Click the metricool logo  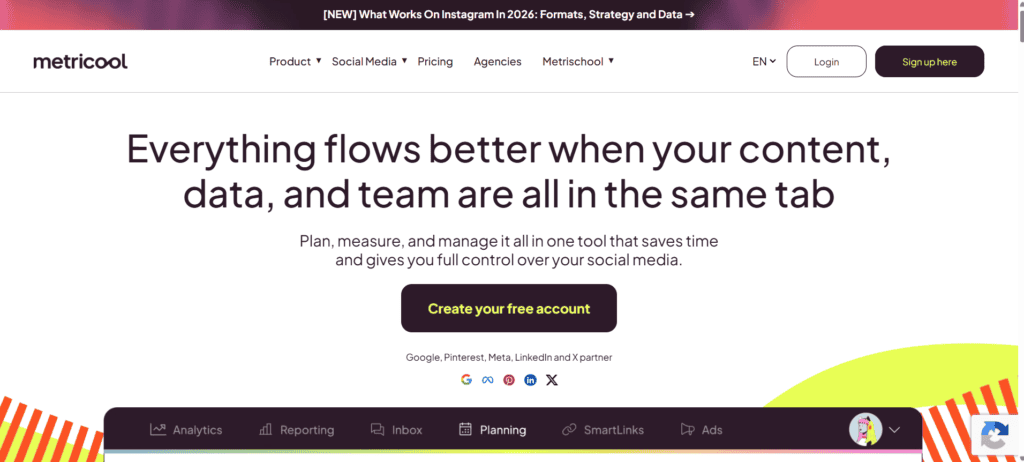tap(80, 61)
